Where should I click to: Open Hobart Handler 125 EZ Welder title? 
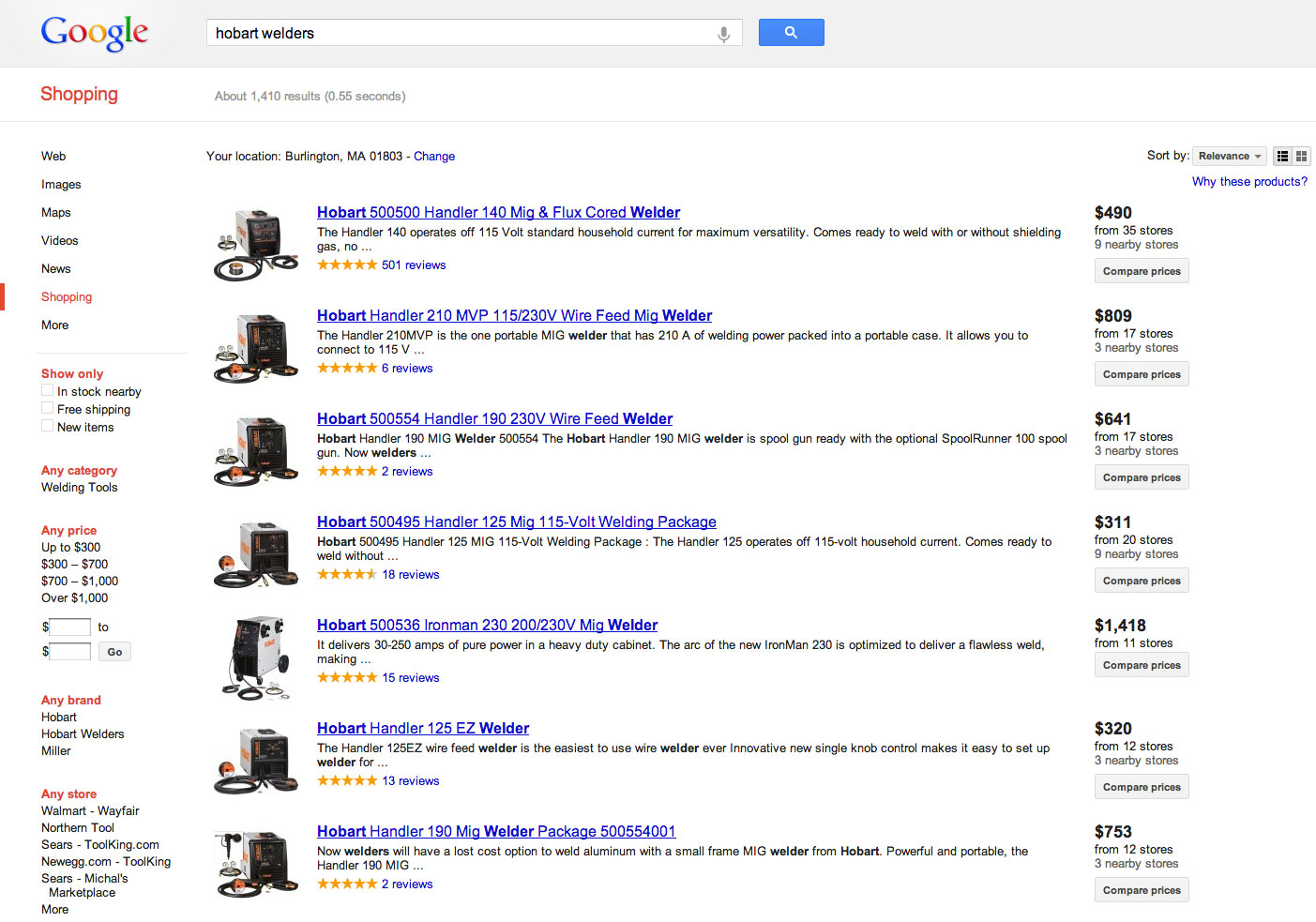point(423,729)
